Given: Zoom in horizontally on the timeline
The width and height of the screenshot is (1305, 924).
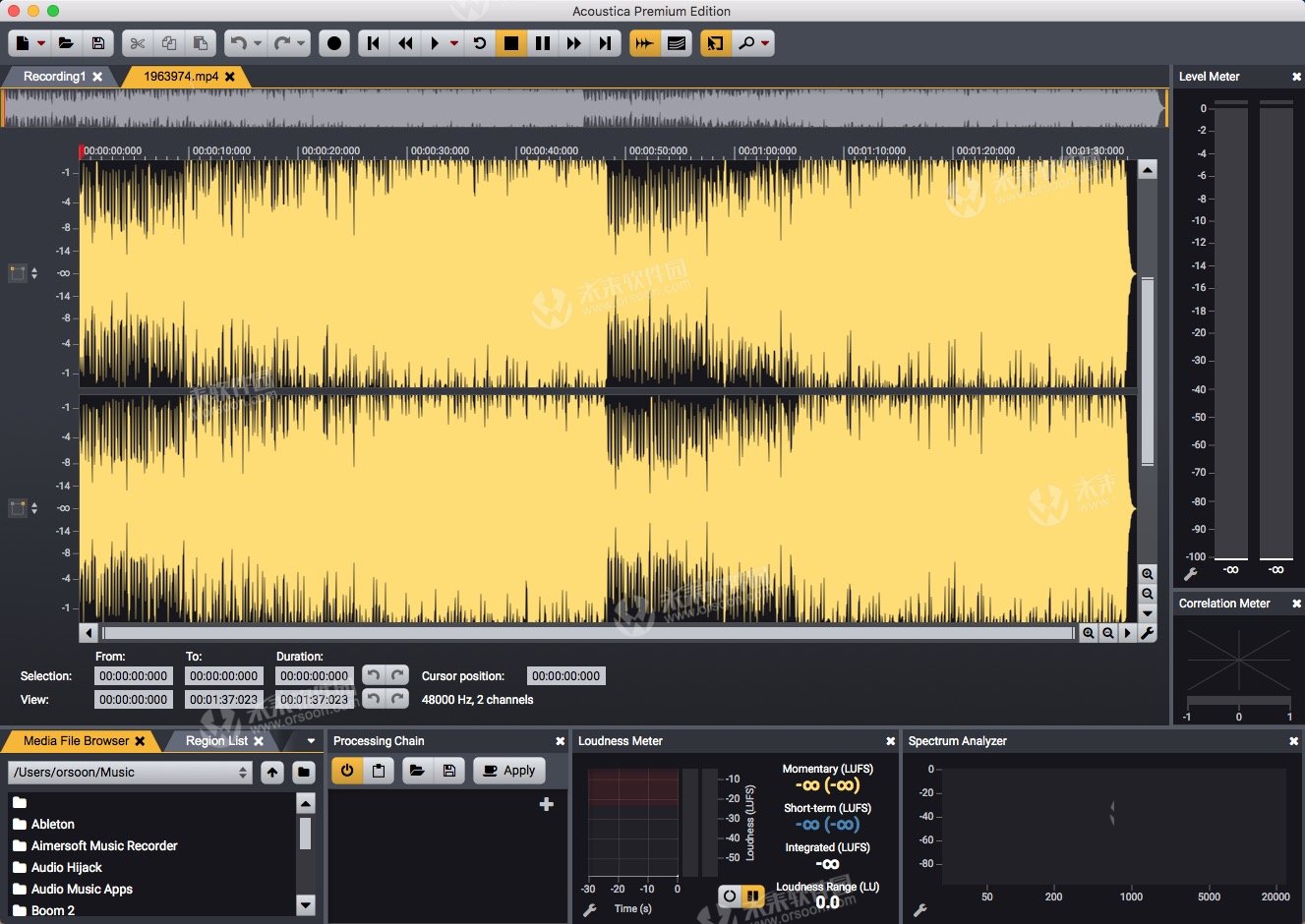Looking at the screenshot, I should click(1089, 633).
